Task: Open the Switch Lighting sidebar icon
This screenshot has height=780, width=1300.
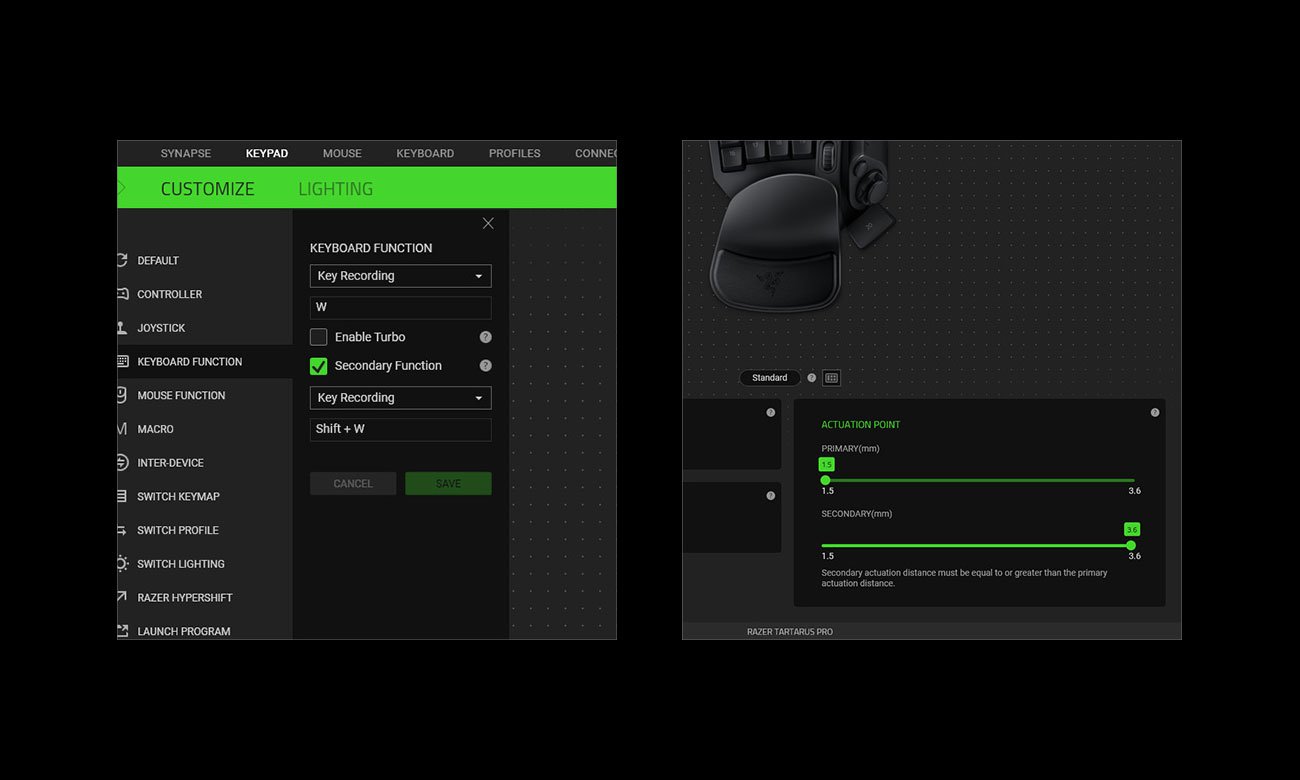Action: [122, 564]
